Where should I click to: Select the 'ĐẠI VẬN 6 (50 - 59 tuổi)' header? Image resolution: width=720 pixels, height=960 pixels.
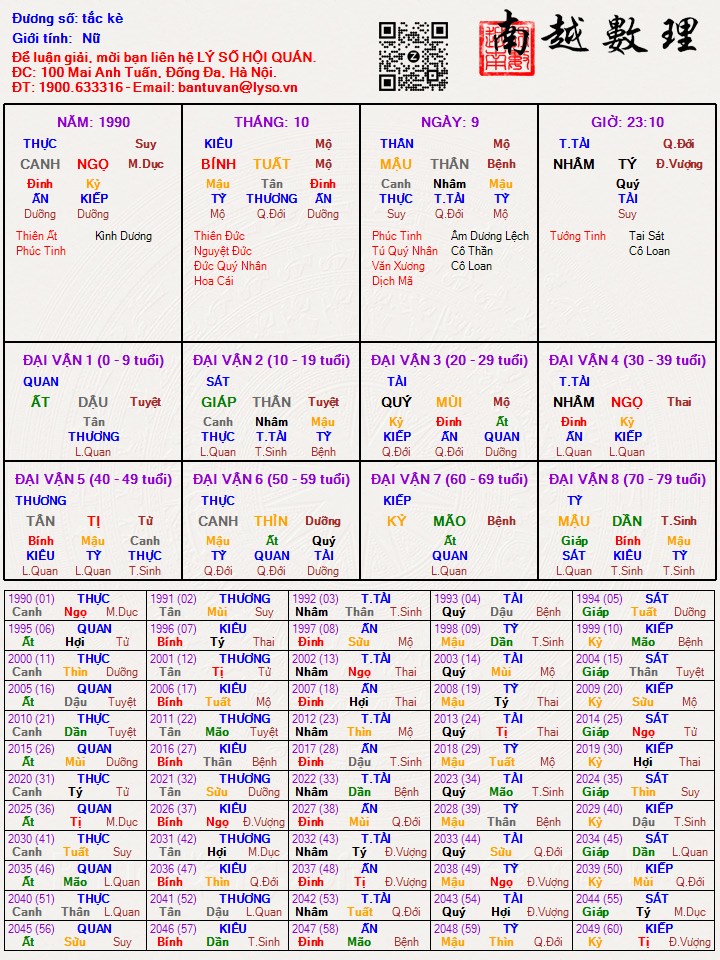pyautogui.click(x=271, y=479)
